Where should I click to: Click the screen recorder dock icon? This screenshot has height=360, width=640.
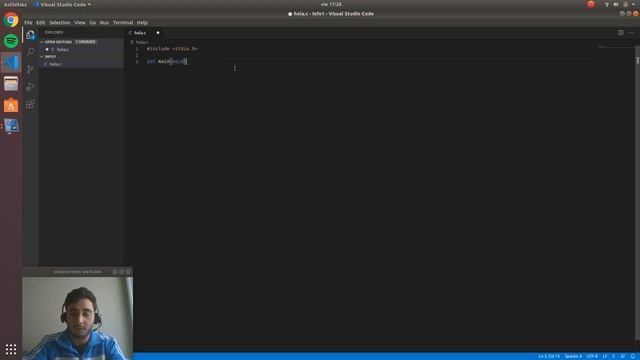tap(11, 125)
